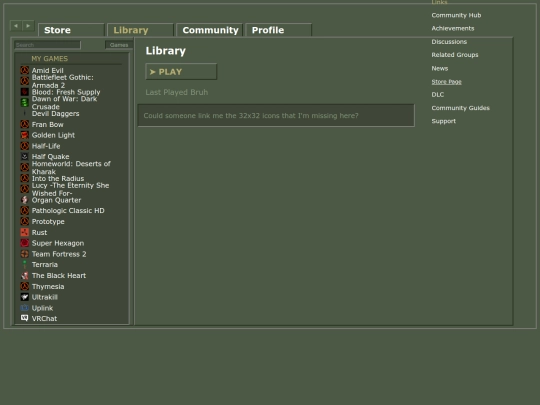Viewport: 540px width, 405px height.
Task: Go back with the left arrow button
Action: [16, 25]
